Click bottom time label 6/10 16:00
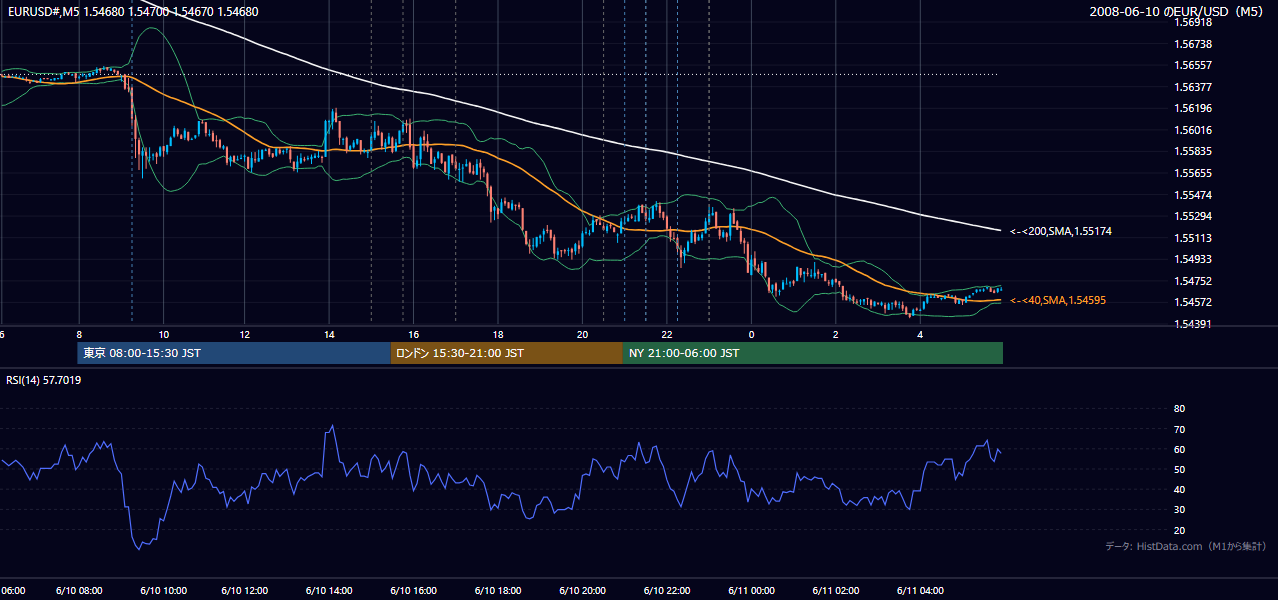This screenshot has width=1278, height=600. [x=414, y=590]
